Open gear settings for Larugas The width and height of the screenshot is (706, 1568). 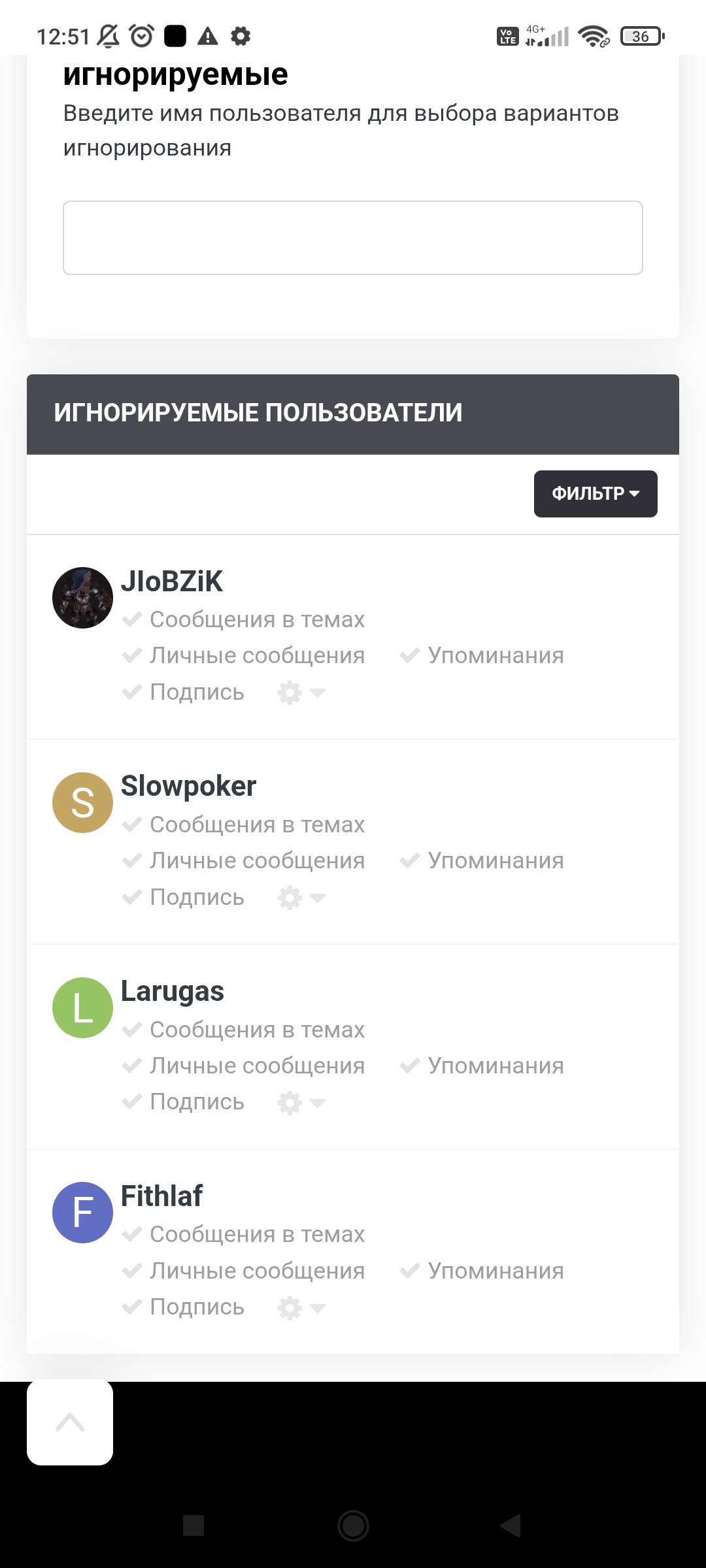(x=300, y=1103)
